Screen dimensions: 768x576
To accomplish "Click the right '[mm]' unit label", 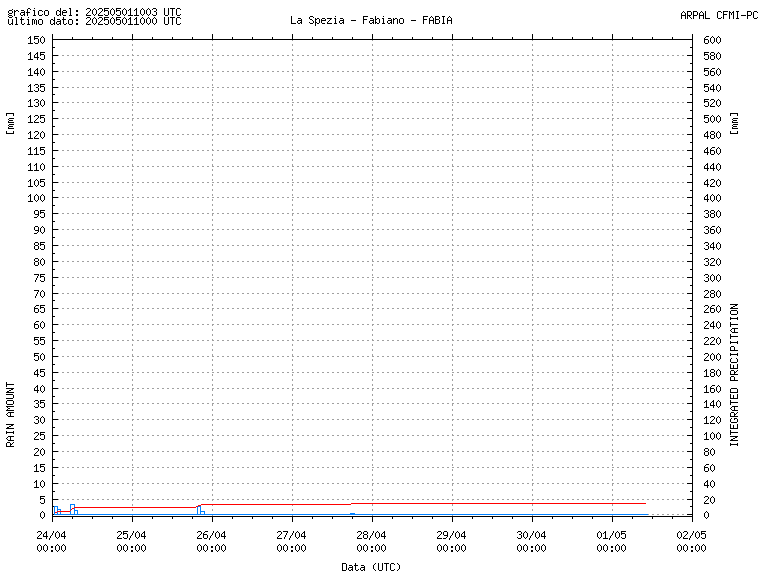I will pyautogui.click(x=734, y=123).
